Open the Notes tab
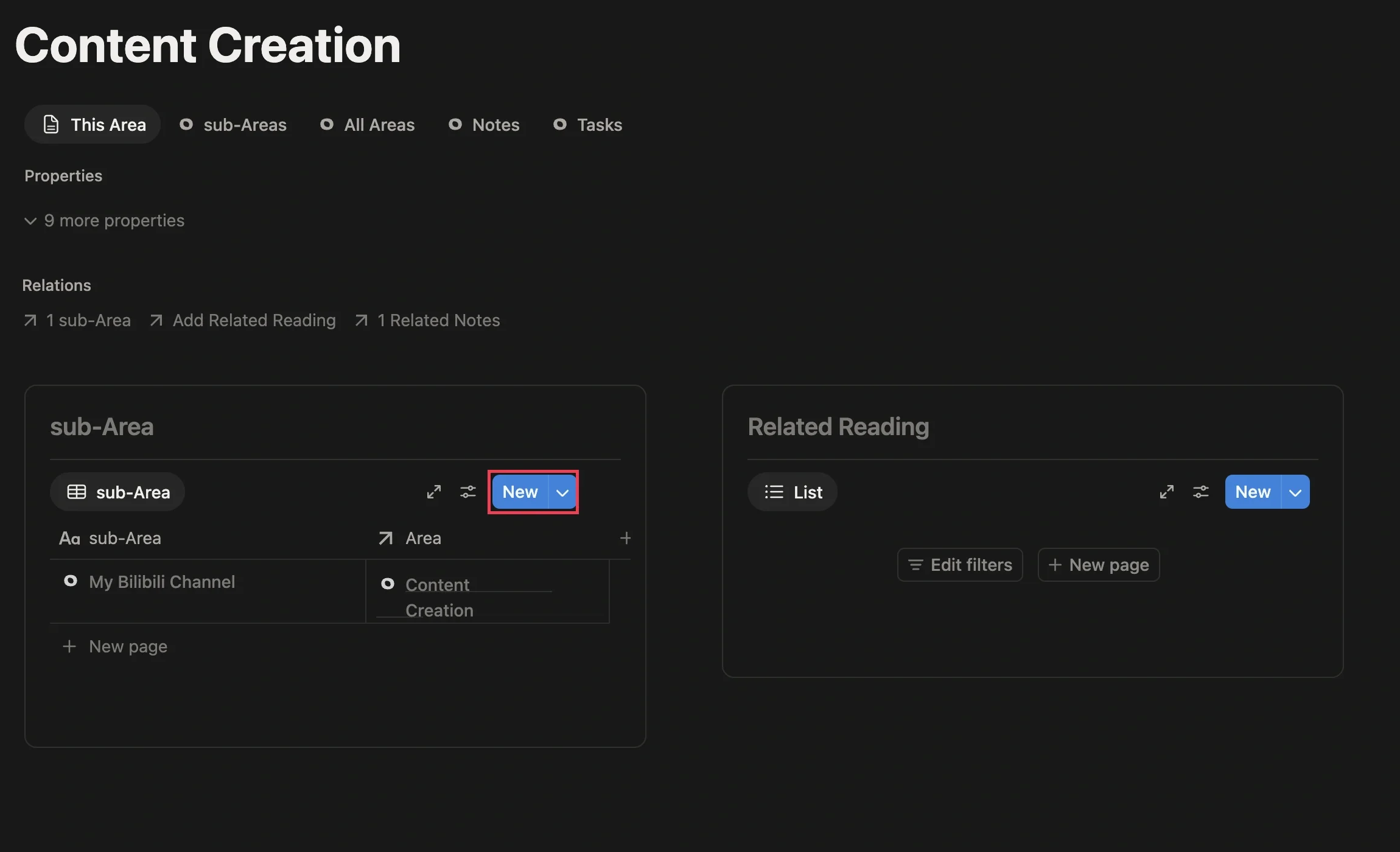 [x=485, y=125]
